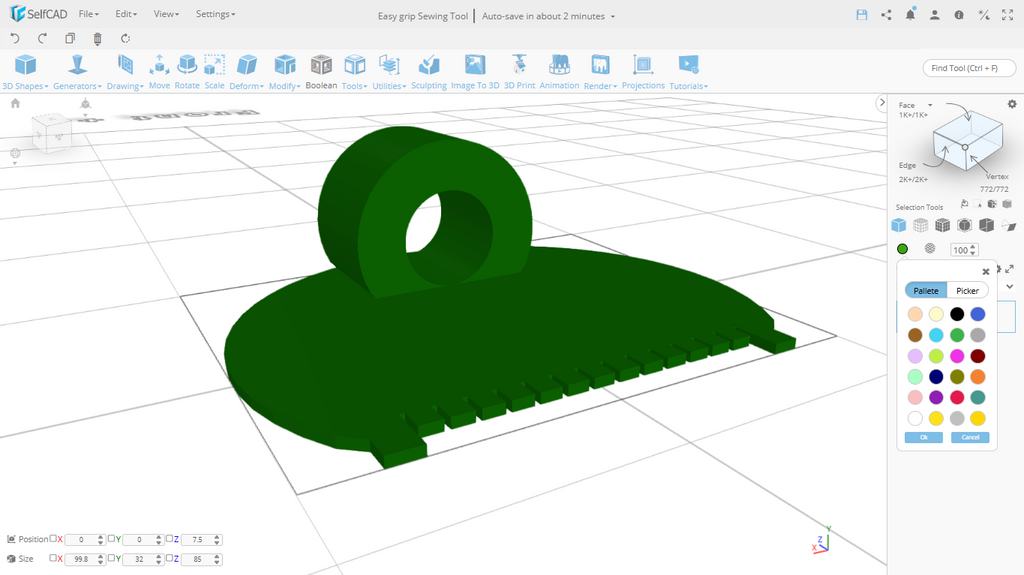Enable solid wireframe view mode cube
The image size is (1024, 575).
[x=942, y=225]
